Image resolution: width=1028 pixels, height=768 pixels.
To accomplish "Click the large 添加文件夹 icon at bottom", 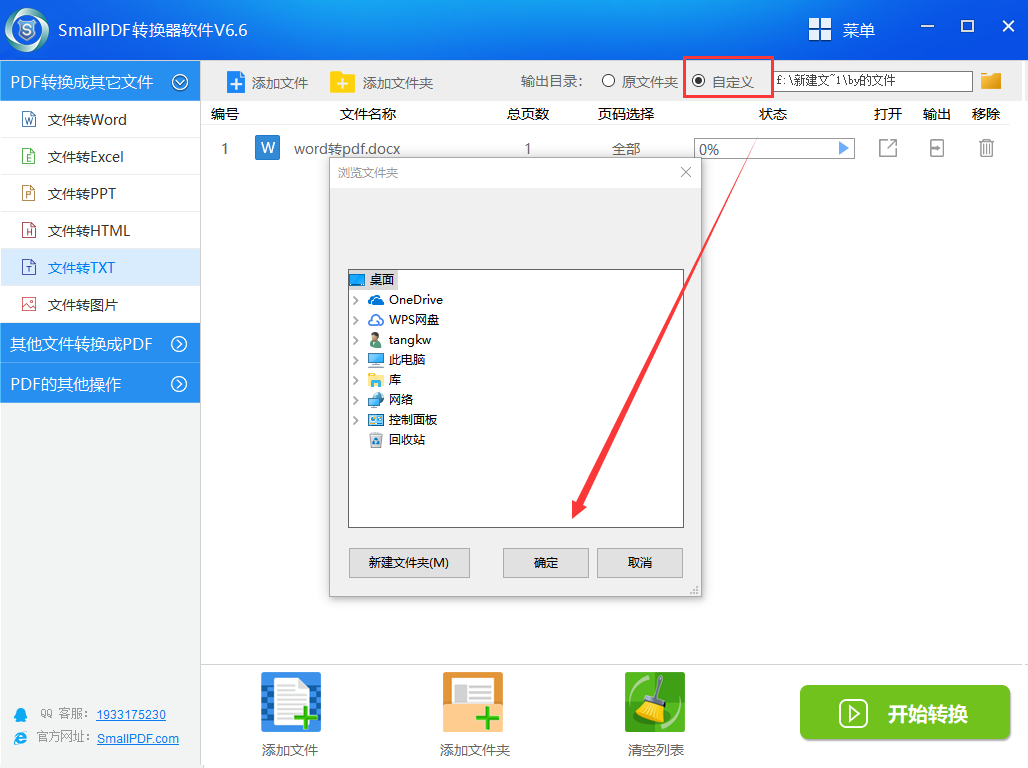I will [x=473, y=702].
